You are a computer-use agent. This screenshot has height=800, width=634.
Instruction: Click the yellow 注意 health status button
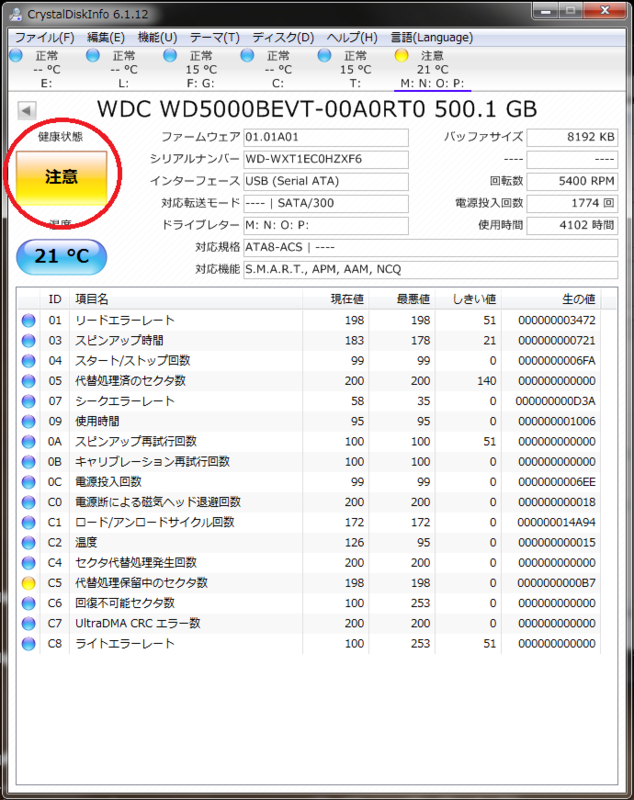tap(62, 177)
